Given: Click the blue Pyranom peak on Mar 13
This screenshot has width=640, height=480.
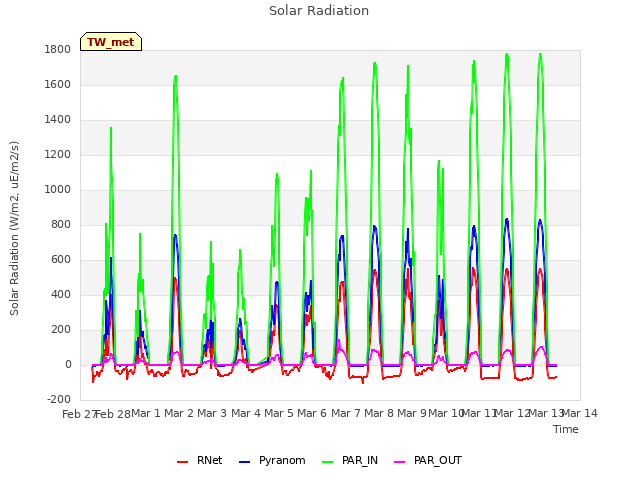Looking at the screenshot, I should [x=540, y=220].
